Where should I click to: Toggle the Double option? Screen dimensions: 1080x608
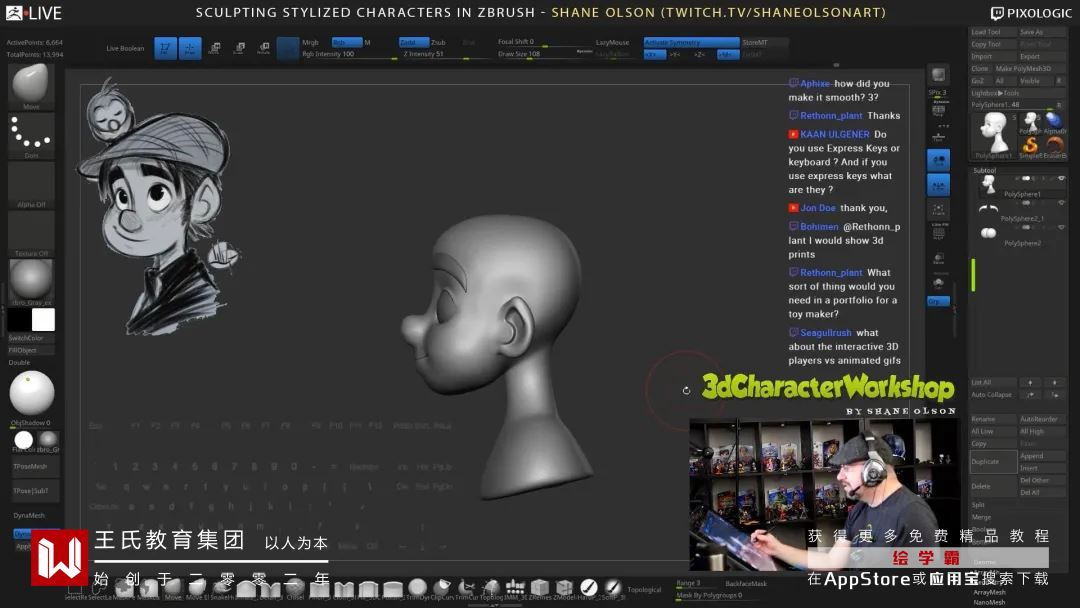click(x=21, y=362)
